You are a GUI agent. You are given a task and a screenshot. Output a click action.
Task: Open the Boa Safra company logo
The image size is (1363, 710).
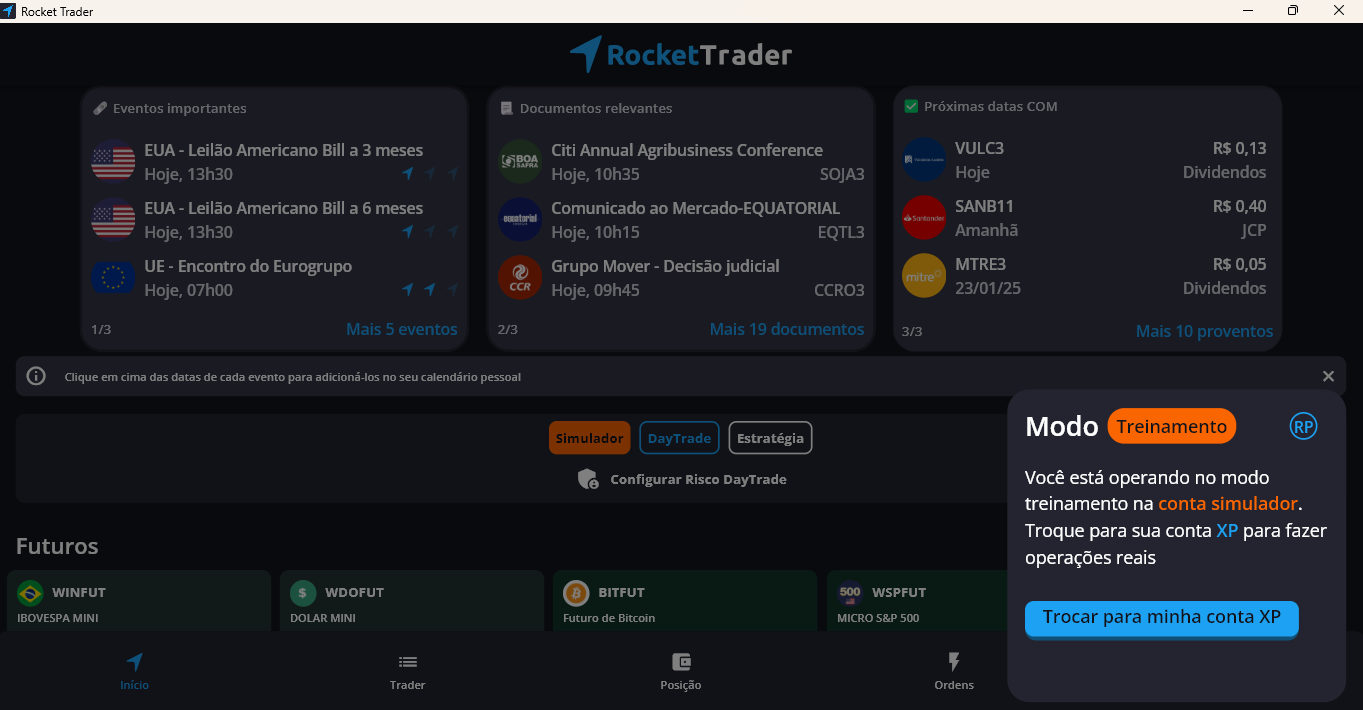[x=520, y=161]
